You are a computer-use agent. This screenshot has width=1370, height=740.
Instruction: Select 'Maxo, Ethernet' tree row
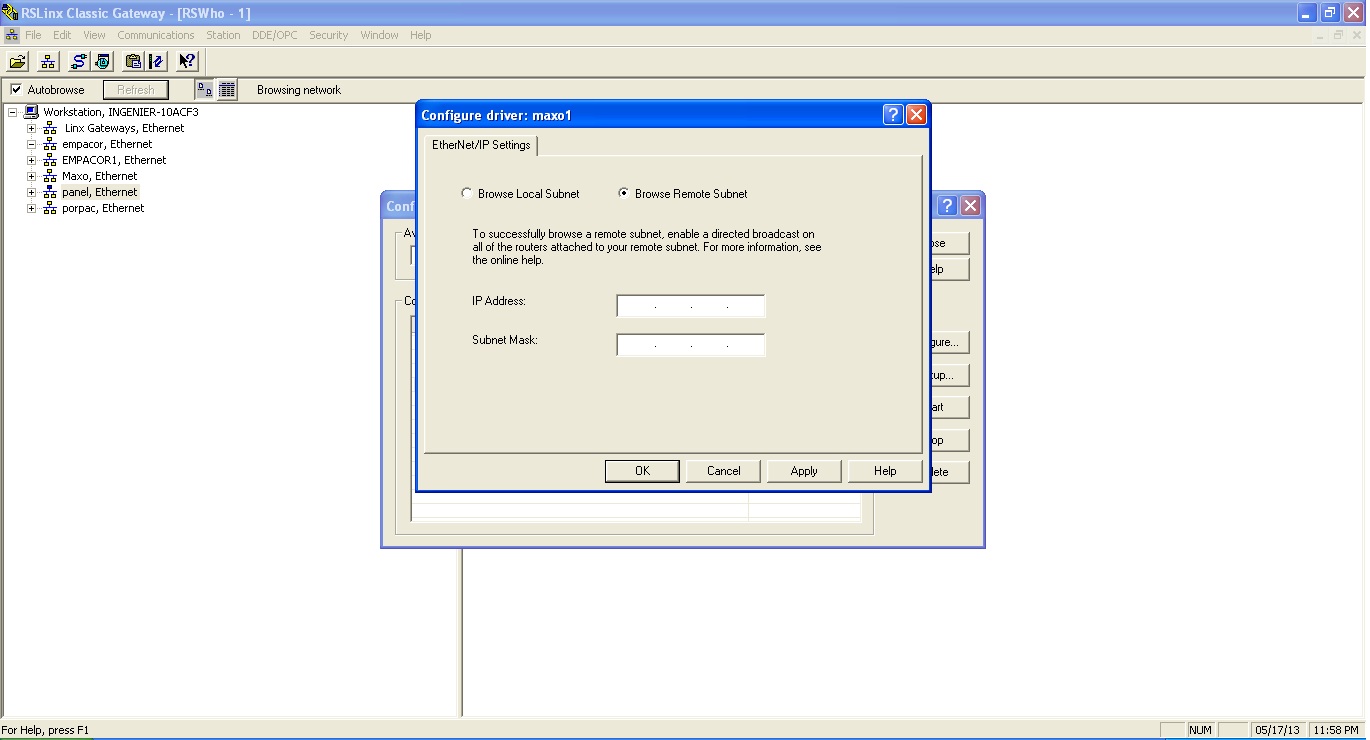coord(99,176)
